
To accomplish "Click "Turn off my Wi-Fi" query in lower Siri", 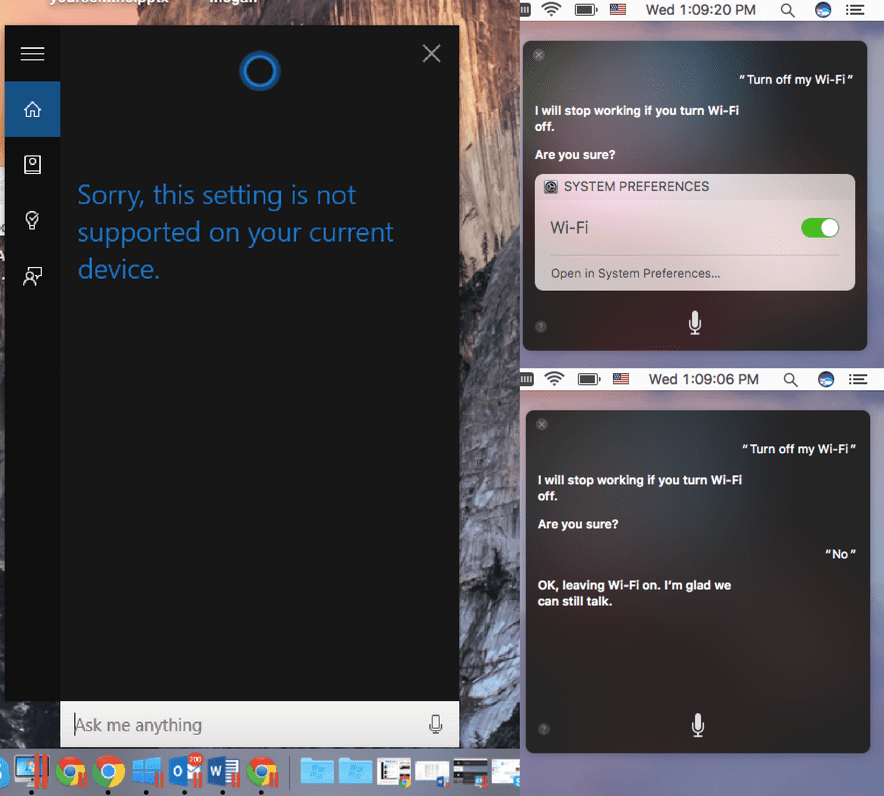I will [798, 449].
